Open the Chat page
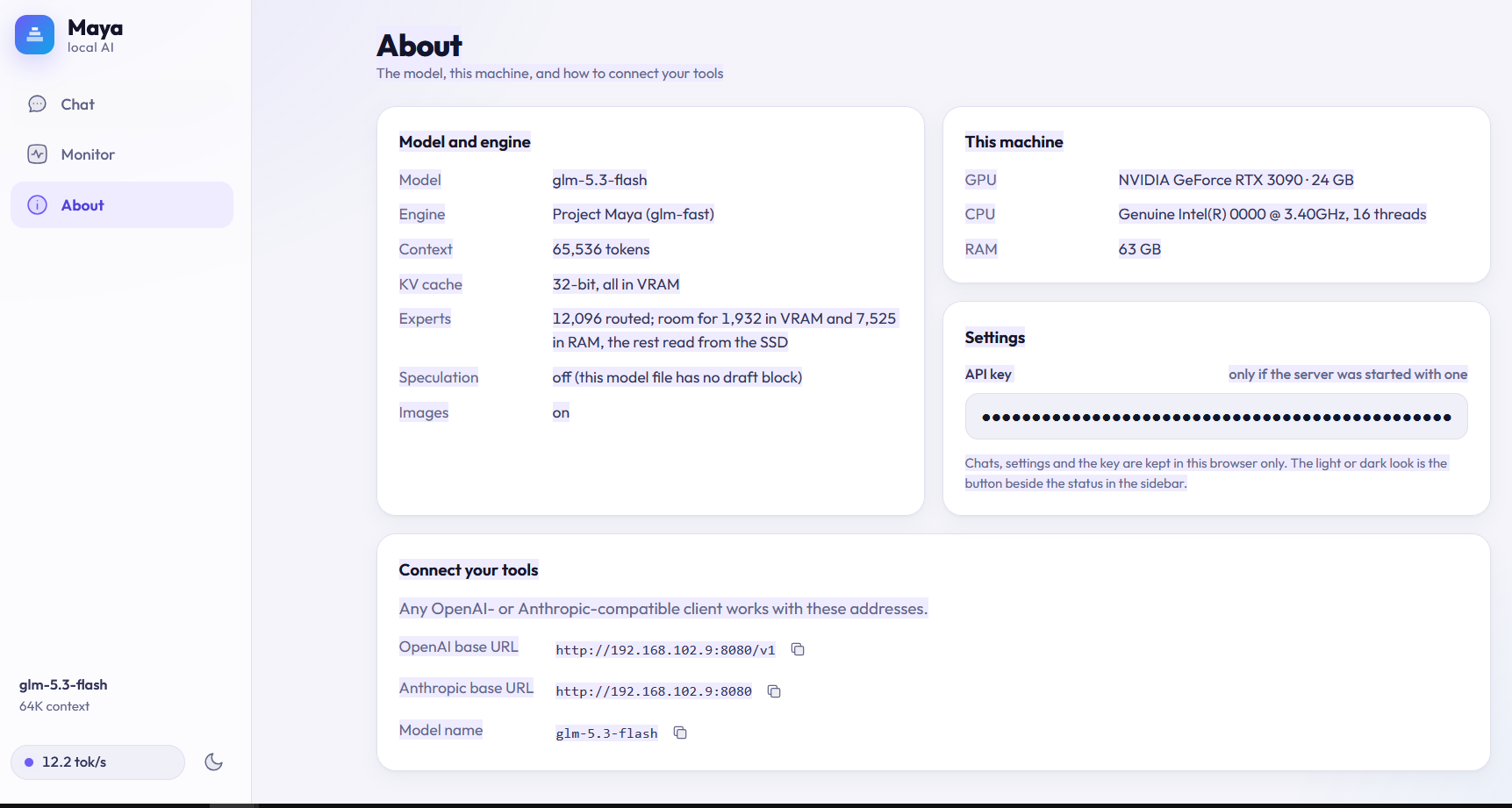 (122, 104)
